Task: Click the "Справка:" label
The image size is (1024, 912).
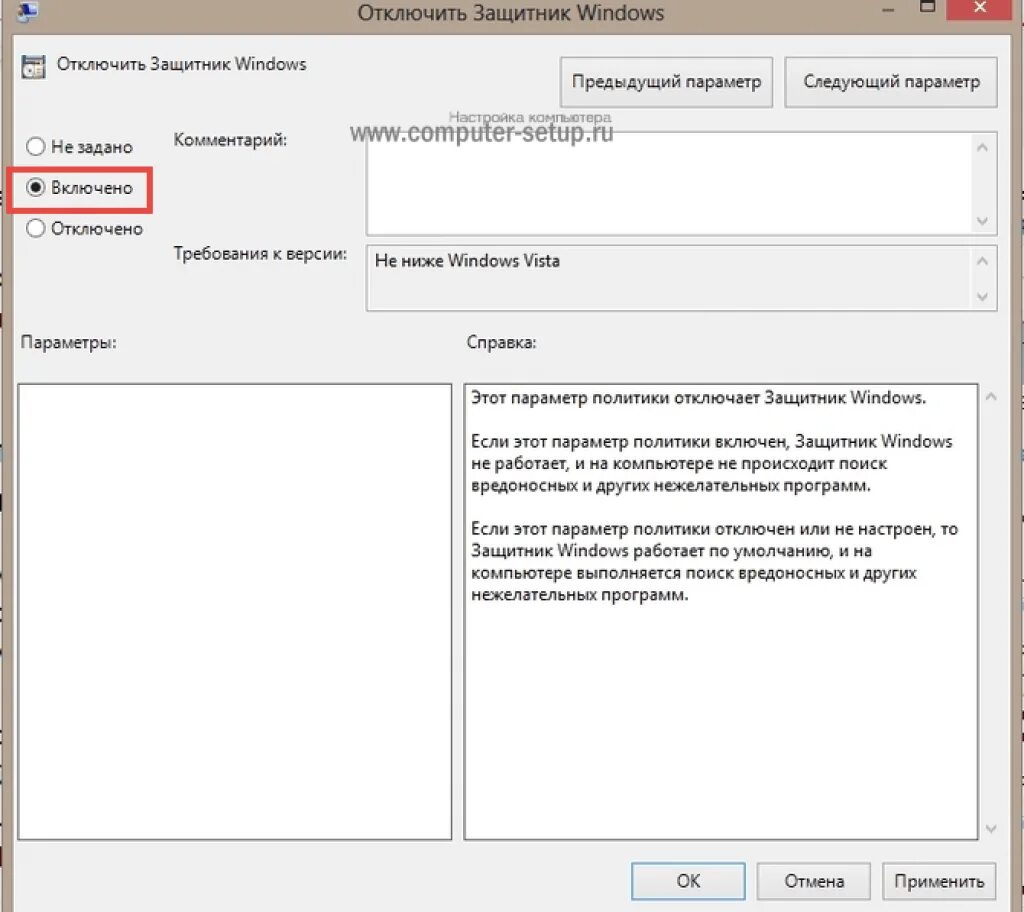Action: (501, 342)
